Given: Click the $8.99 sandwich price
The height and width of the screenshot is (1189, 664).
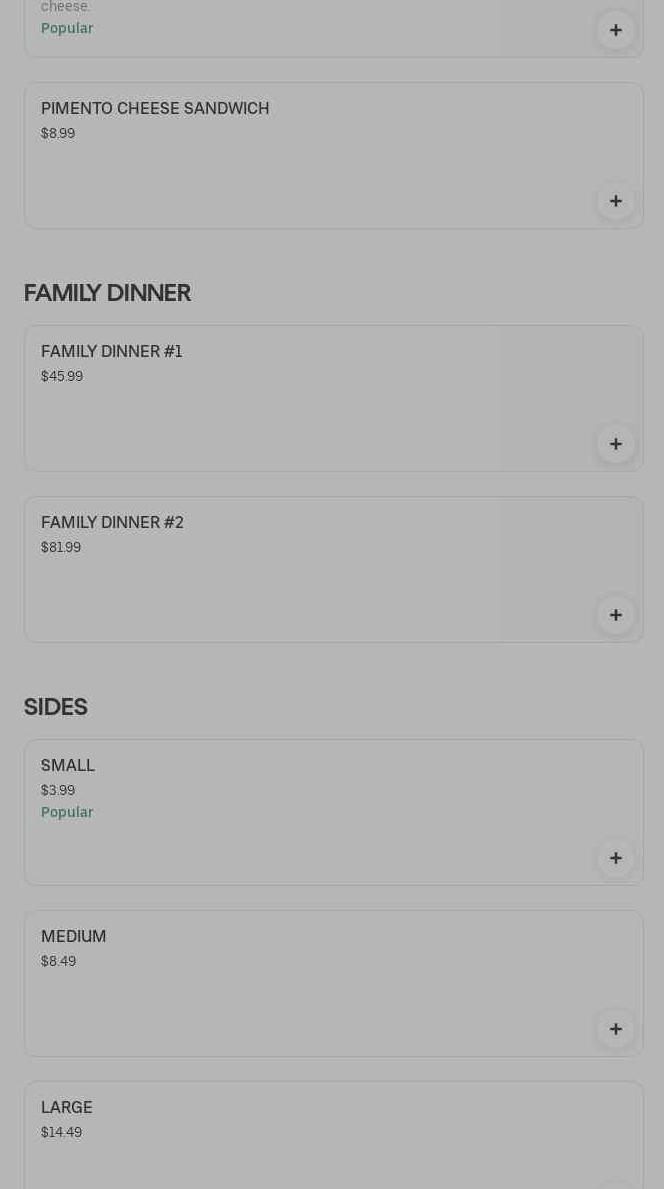Looking at the screenshot, I should [x=58, y=133].
